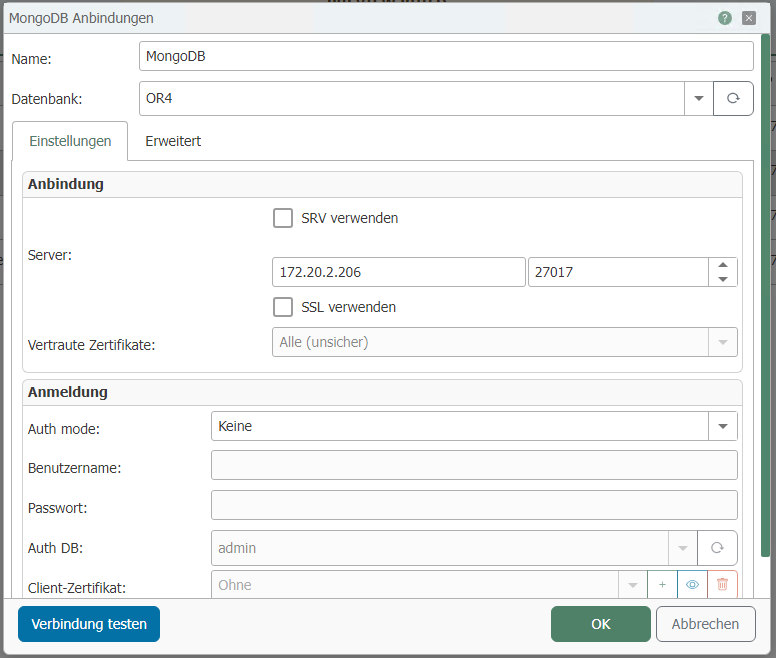View the Client-Zertifikat with eye icon
This screenshot has width=776, height=658.
coord(692,585)
